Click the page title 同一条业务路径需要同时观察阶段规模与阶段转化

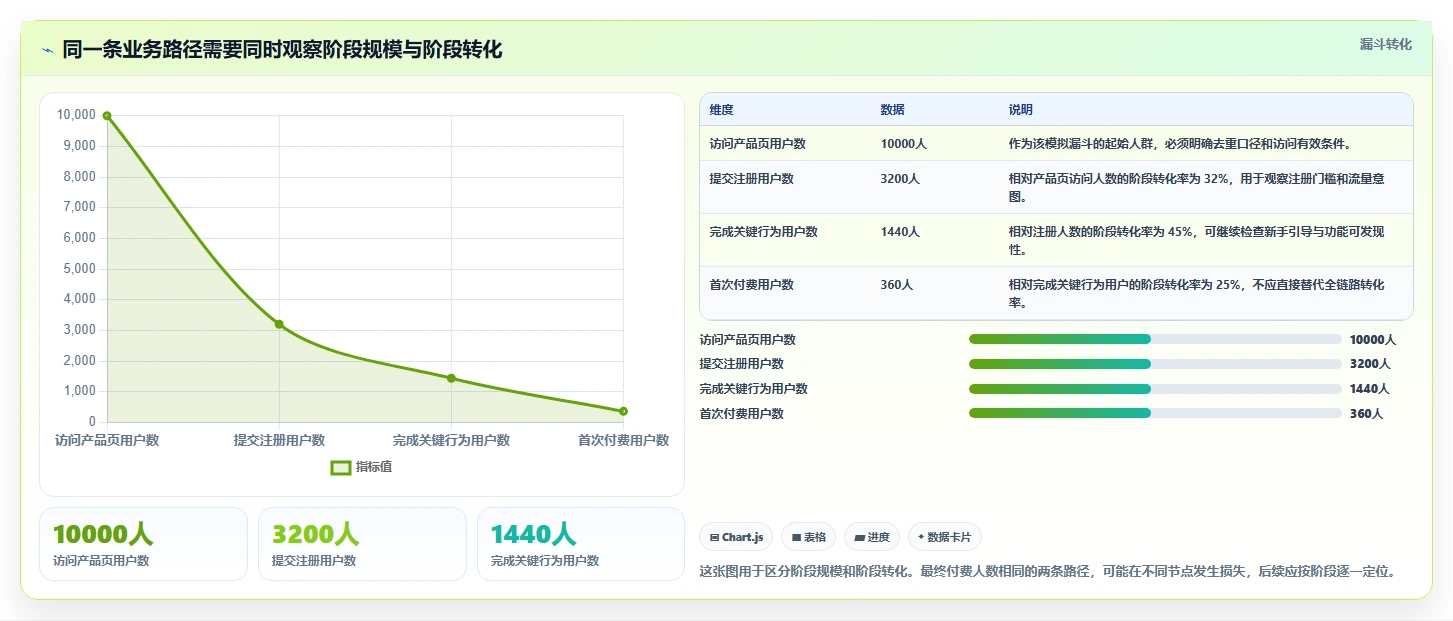tap(282, 50)
